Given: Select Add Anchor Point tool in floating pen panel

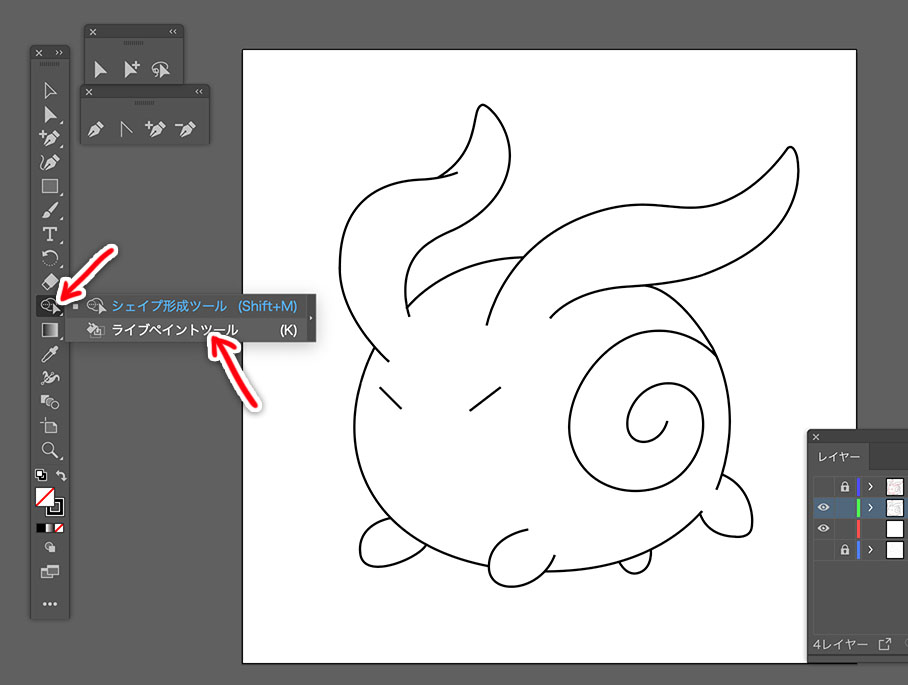Looking at the screenshot, I should 155,129.
